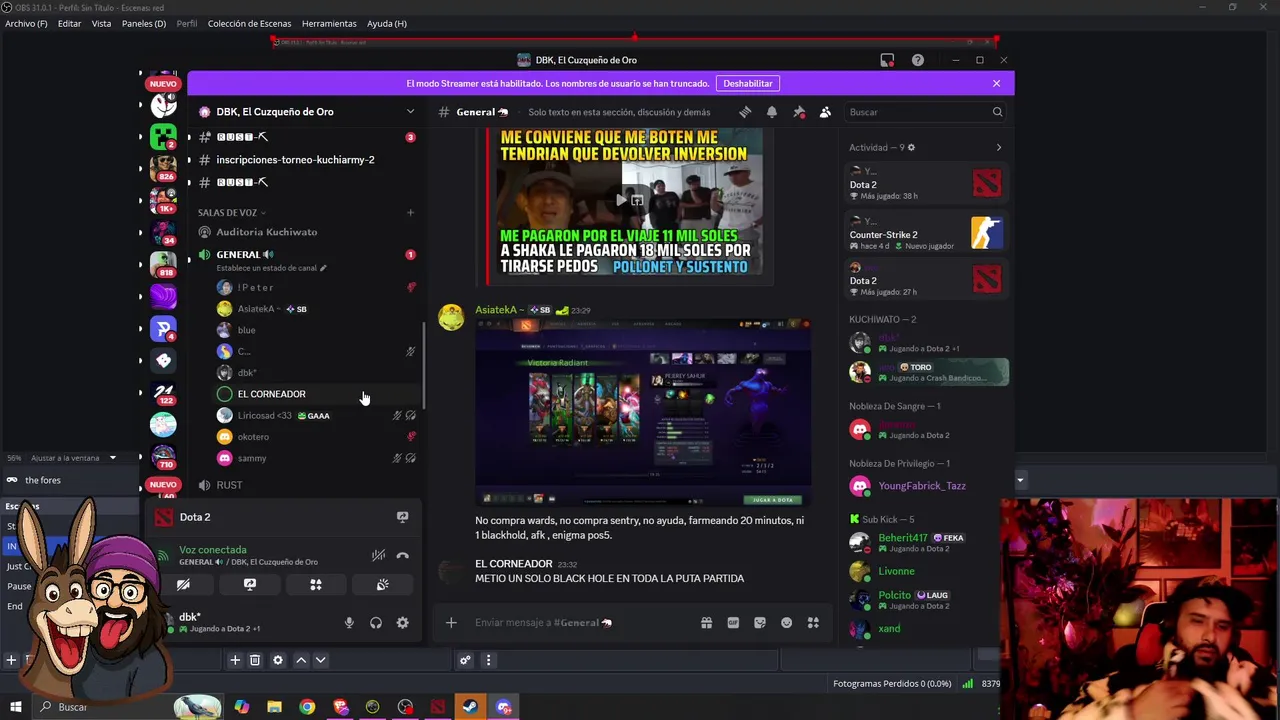
Task: Create a channel with plus next to Salas de Voz
Action: (x=410, y=212)
